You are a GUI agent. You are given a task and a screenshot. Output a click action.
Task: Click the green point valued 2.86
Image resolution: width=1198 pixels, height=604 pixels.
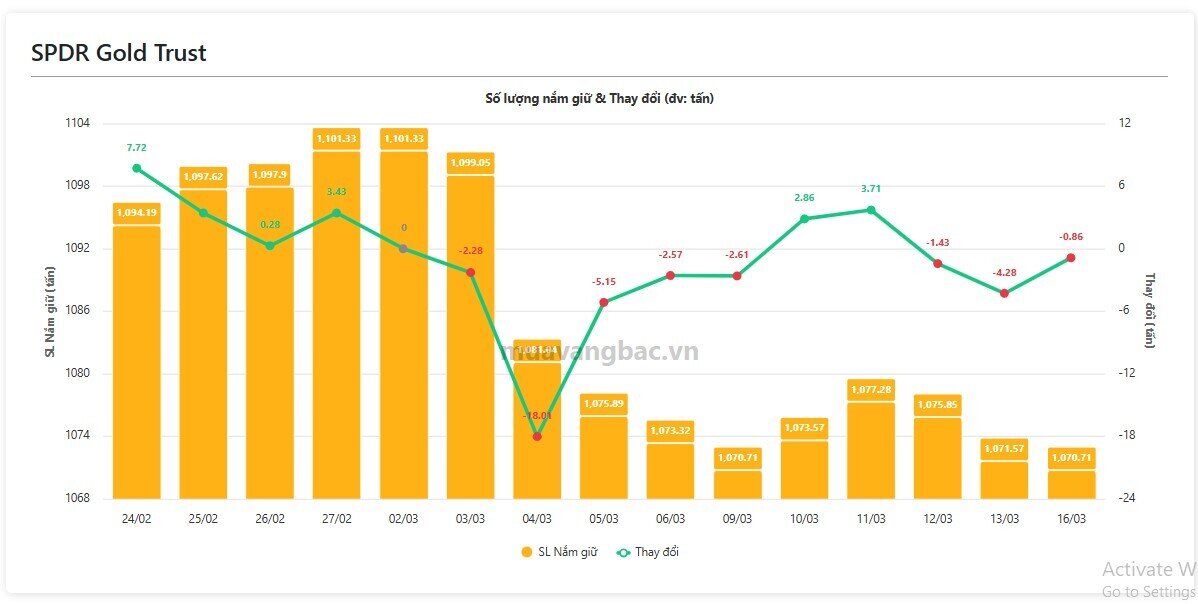[804, 218]
